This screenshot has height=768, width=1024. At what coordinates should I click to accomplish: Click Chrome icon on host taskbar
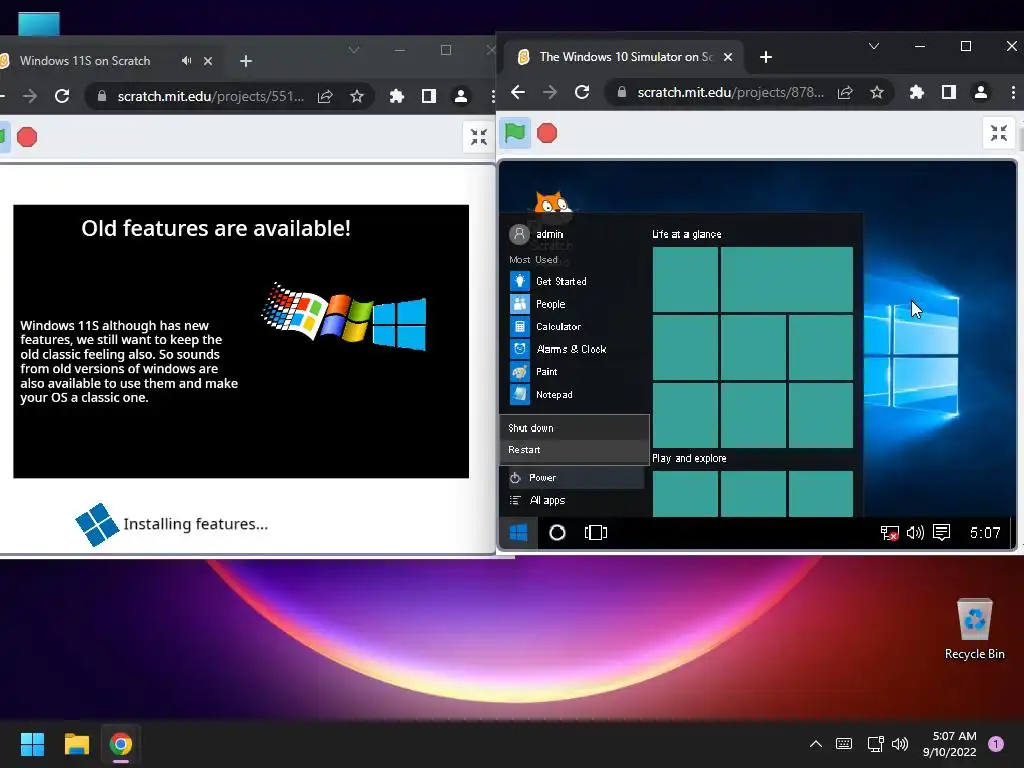click(121, 744)
